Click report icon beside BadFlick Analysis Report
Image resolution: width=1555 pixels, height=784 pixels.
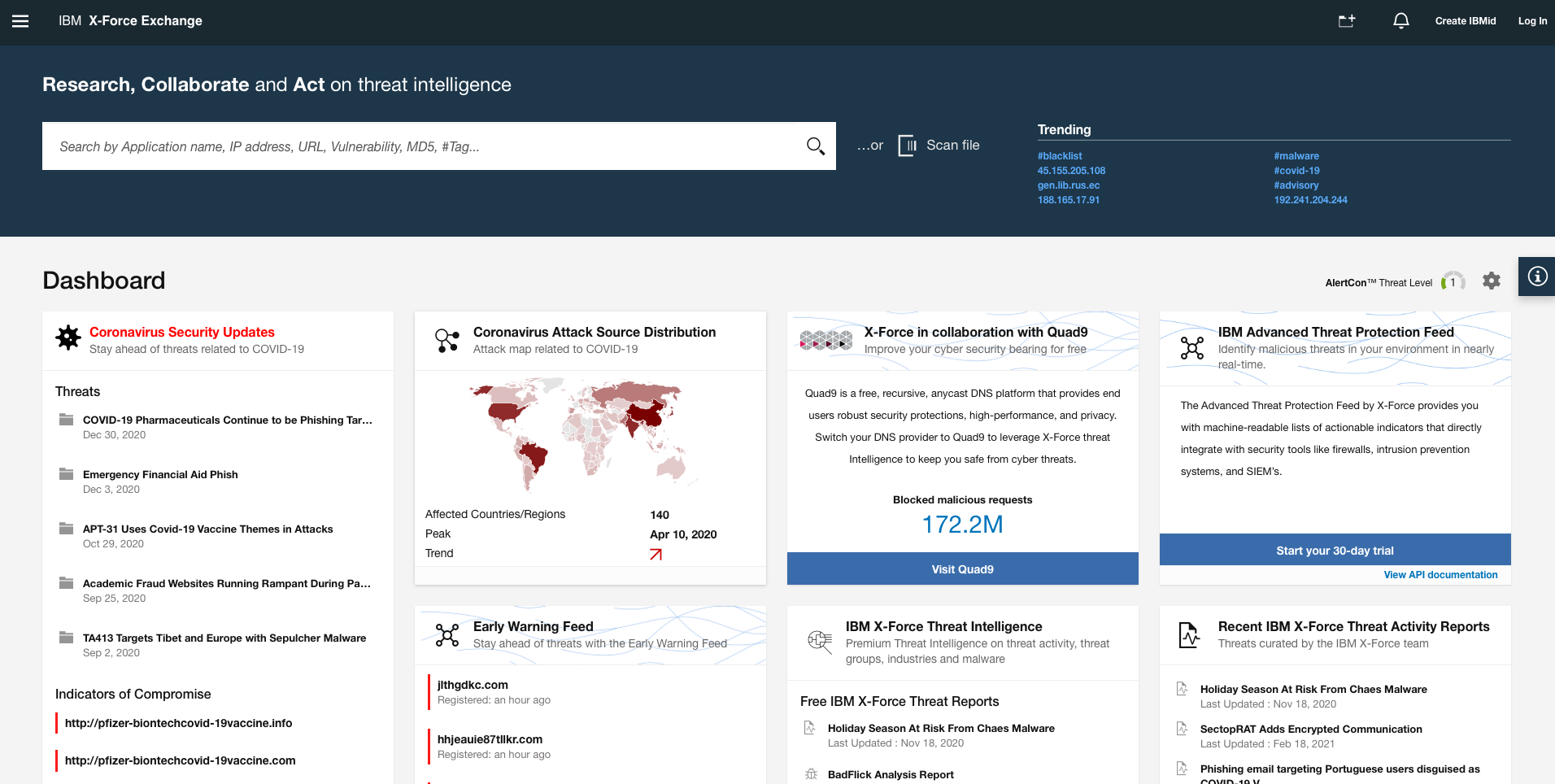pos(811,774)
